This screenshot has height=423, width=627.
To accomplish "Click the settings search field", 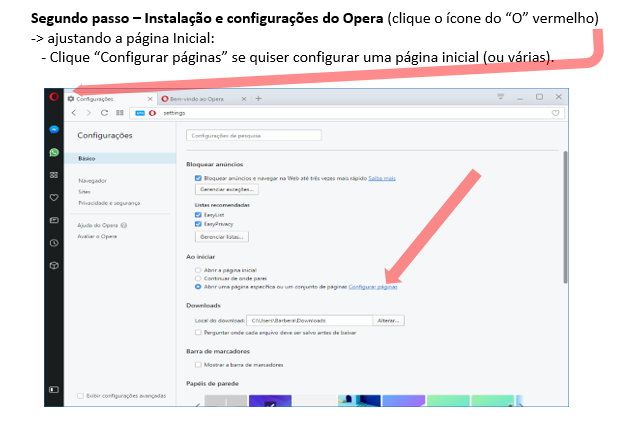I will pos(254,136).
